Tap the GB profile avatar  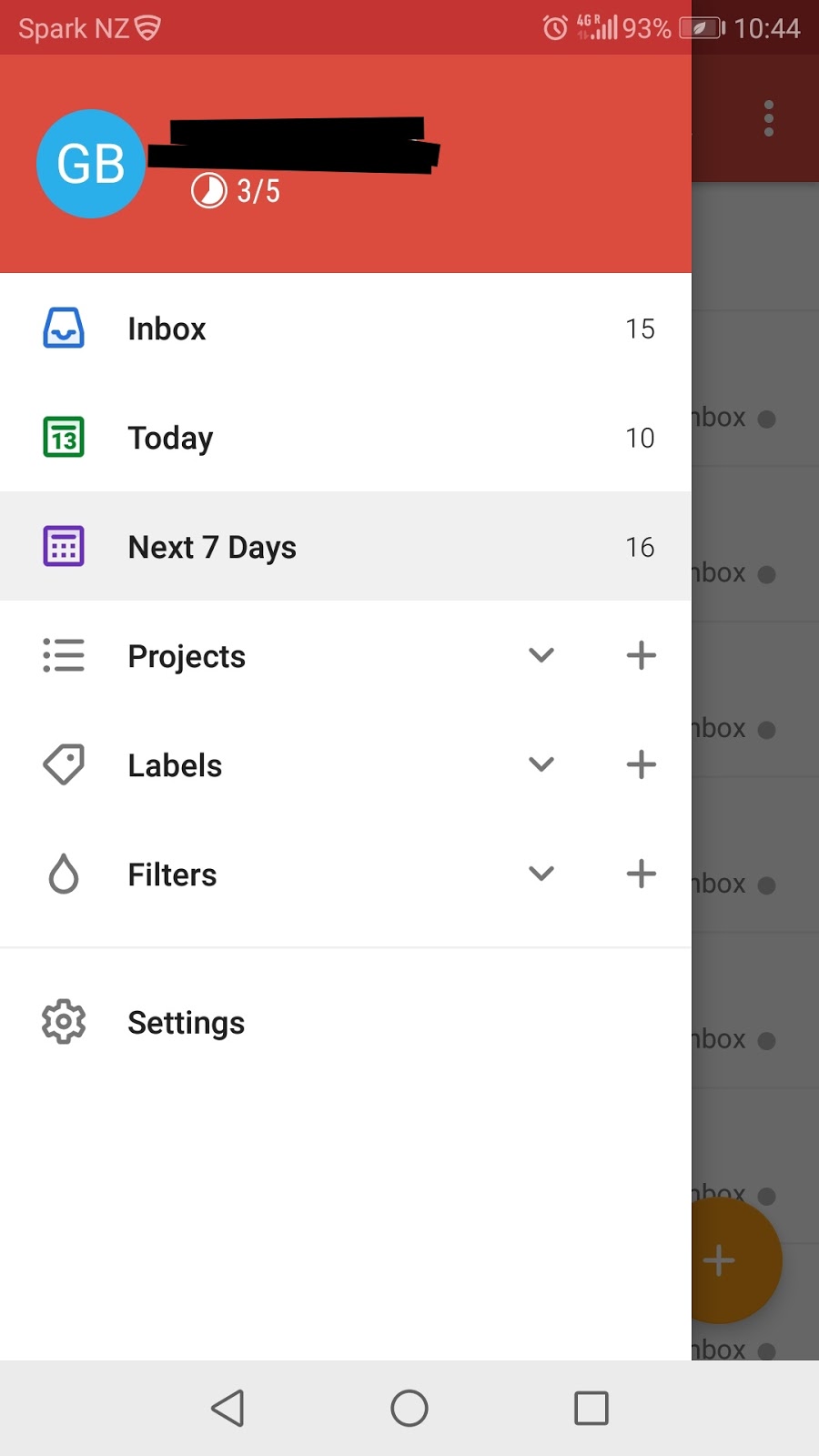91,164
